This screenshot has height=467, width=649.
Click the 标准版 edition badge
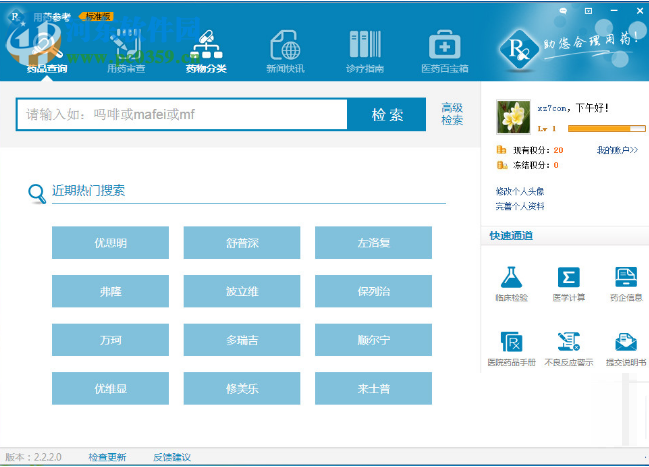pos(97,17)
